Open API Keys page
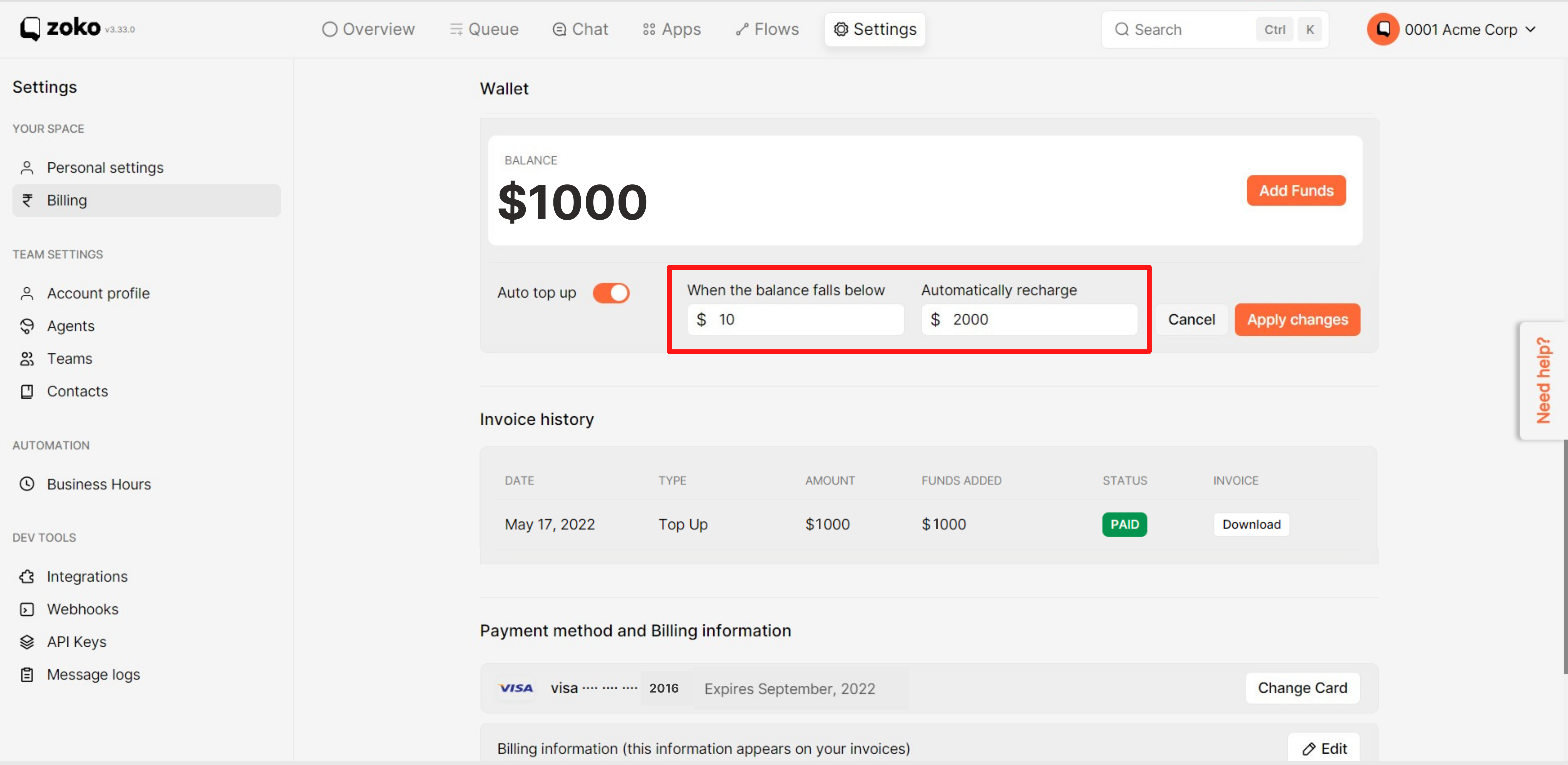Image resolution: width=1568 pixels, height=765 pixels. pyautogui.click(x=146, y=641)
